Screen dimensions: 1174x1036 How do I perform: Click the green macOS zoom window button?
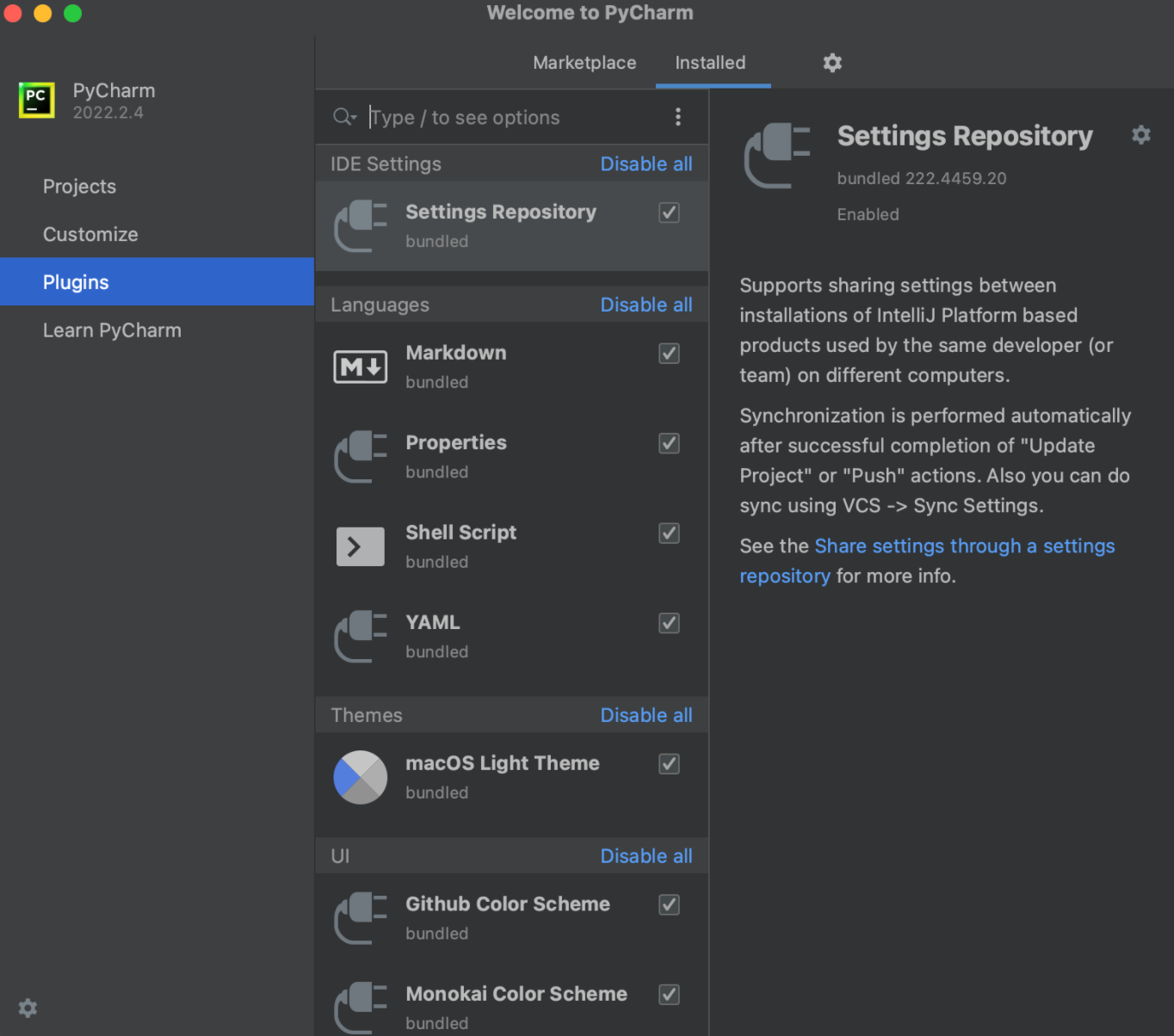click(x=73, y=13)
